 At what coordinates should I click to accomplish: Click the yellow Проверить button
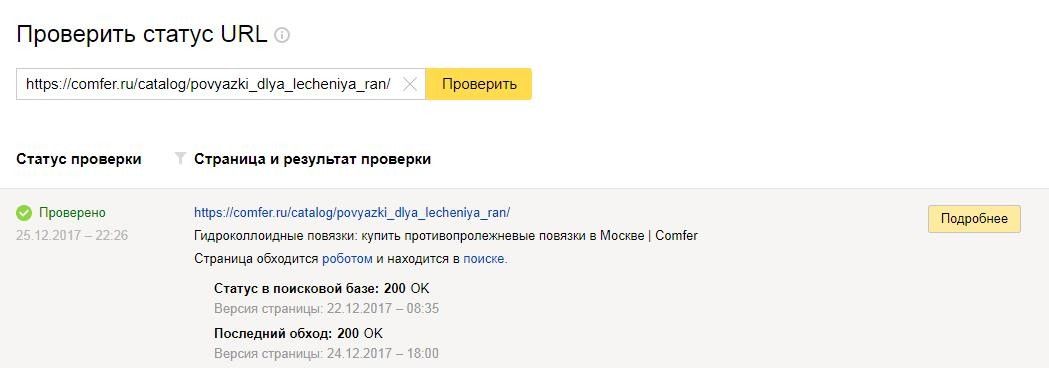click(479, 84)
